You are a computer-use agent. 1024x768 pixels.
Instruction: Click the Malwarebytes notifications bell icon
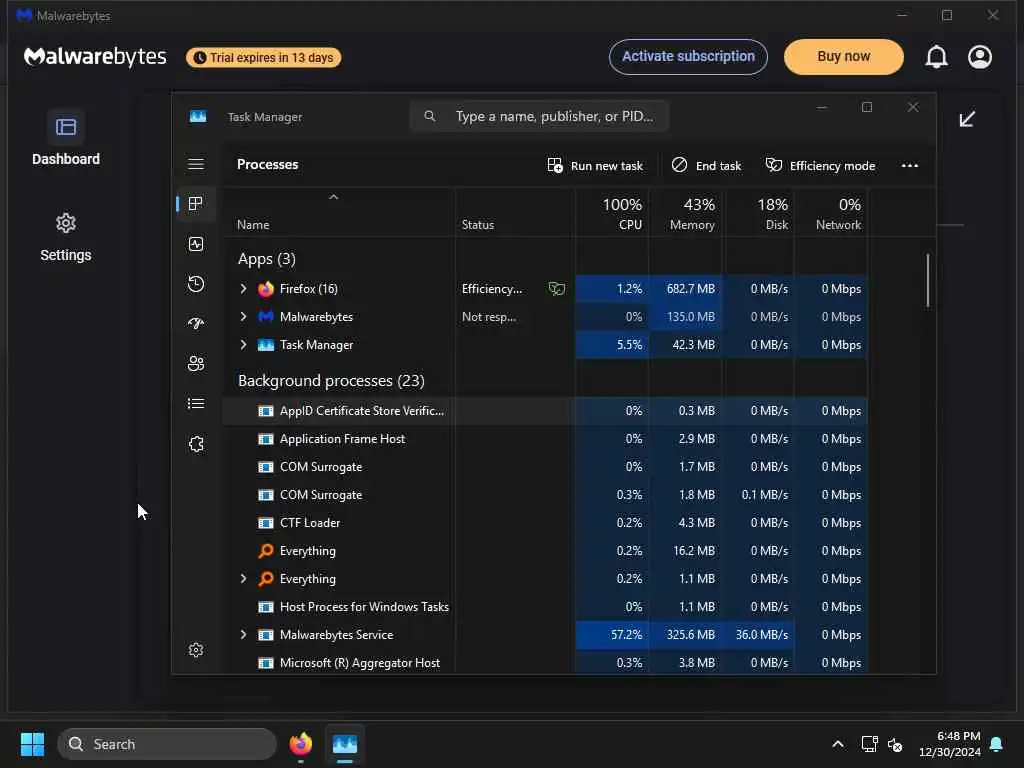(x=936, y=57)
